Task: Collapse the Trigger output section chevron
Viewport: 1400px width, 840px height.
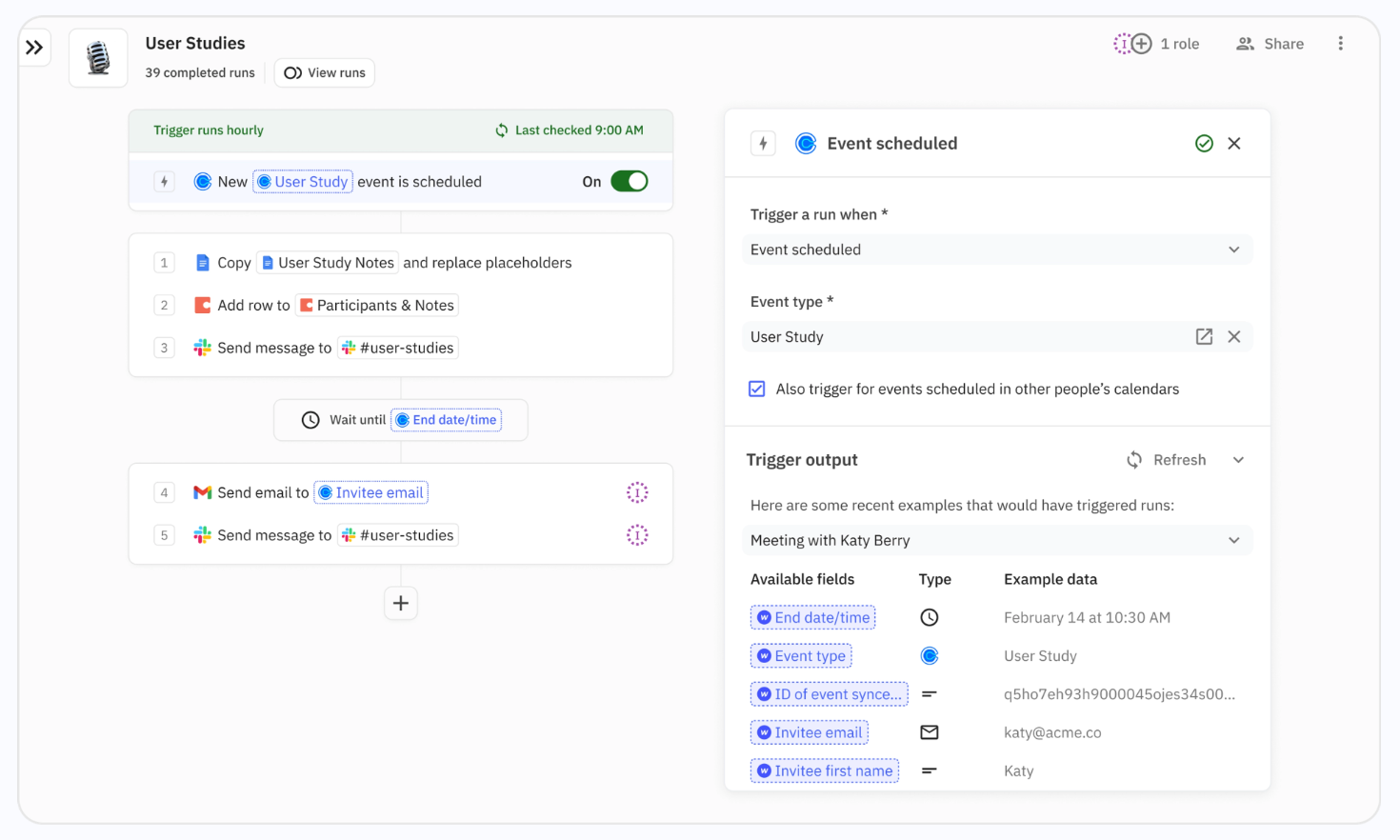Action: 1238,460
